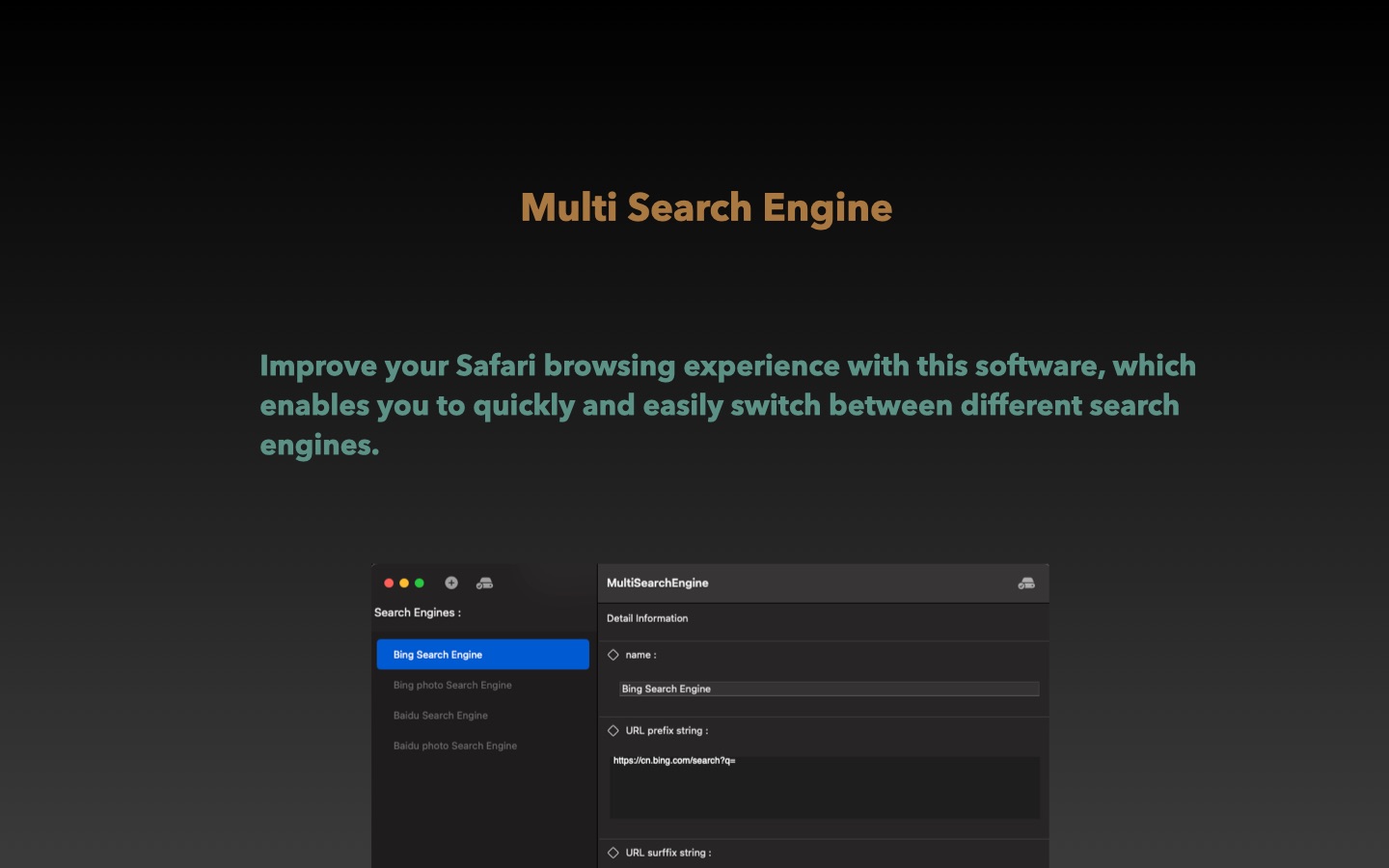The image size is (1389, 868).
Task: Click the MultiSearchEngine window title
Action: tap(658, 583)
